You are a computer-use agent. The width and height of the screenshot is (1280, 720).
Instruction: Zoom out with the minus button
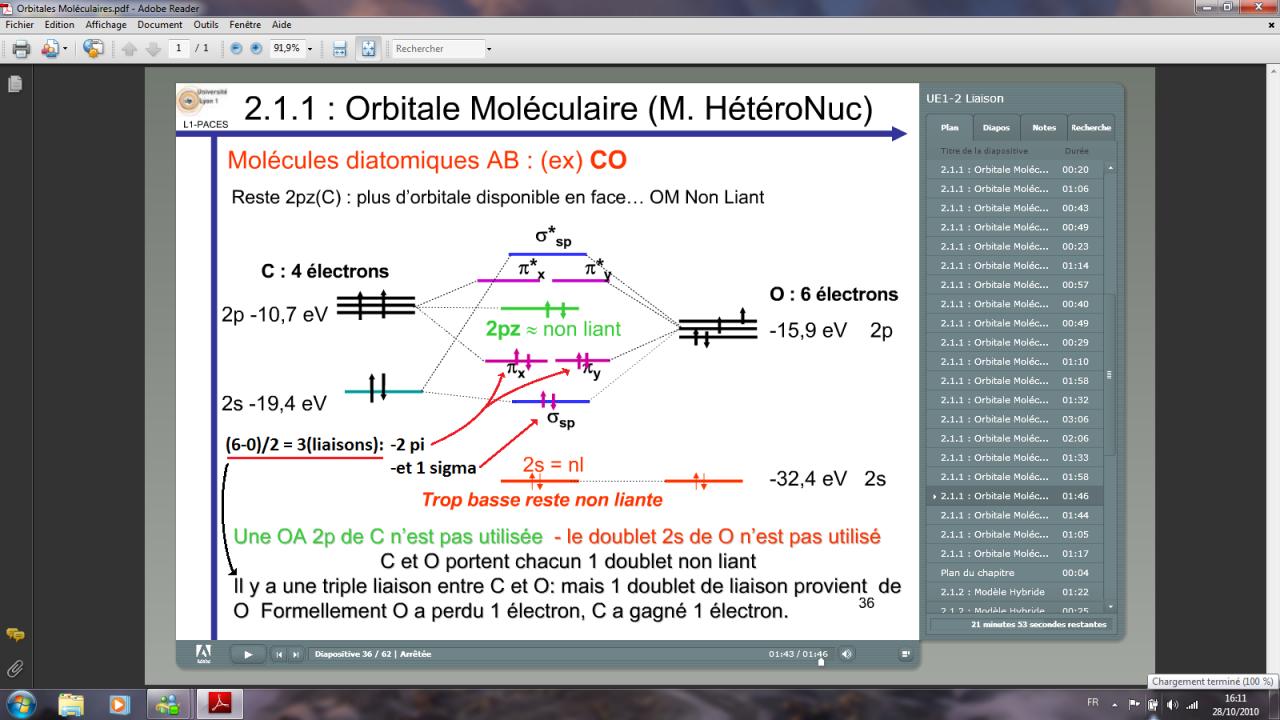pyautogui.click(x=237, y=48)
